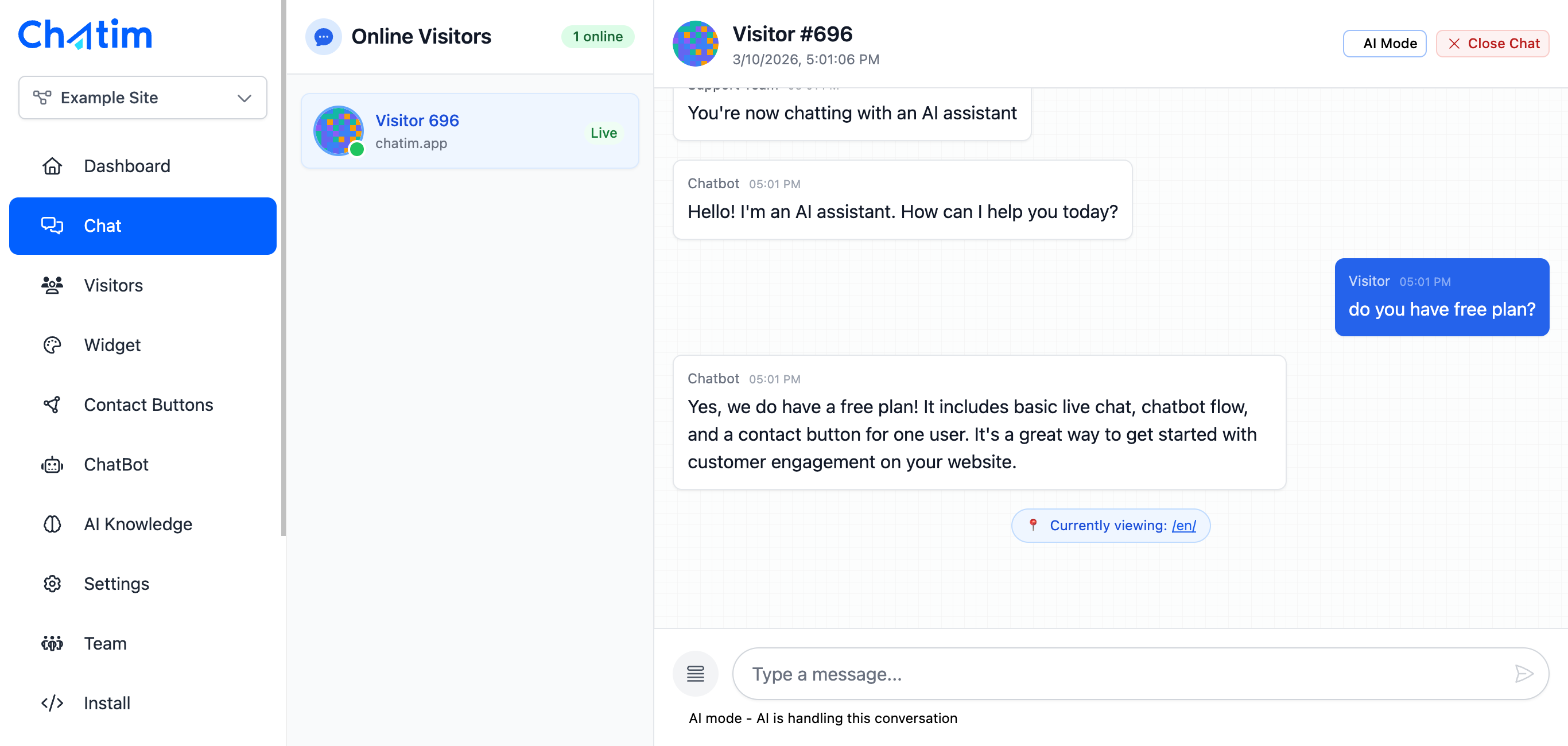This screenshot has width=1568, height=746.
Task: Click the chatbot greeting 'Hello! I'm an AI assistant'
Action: click(902, 200)
